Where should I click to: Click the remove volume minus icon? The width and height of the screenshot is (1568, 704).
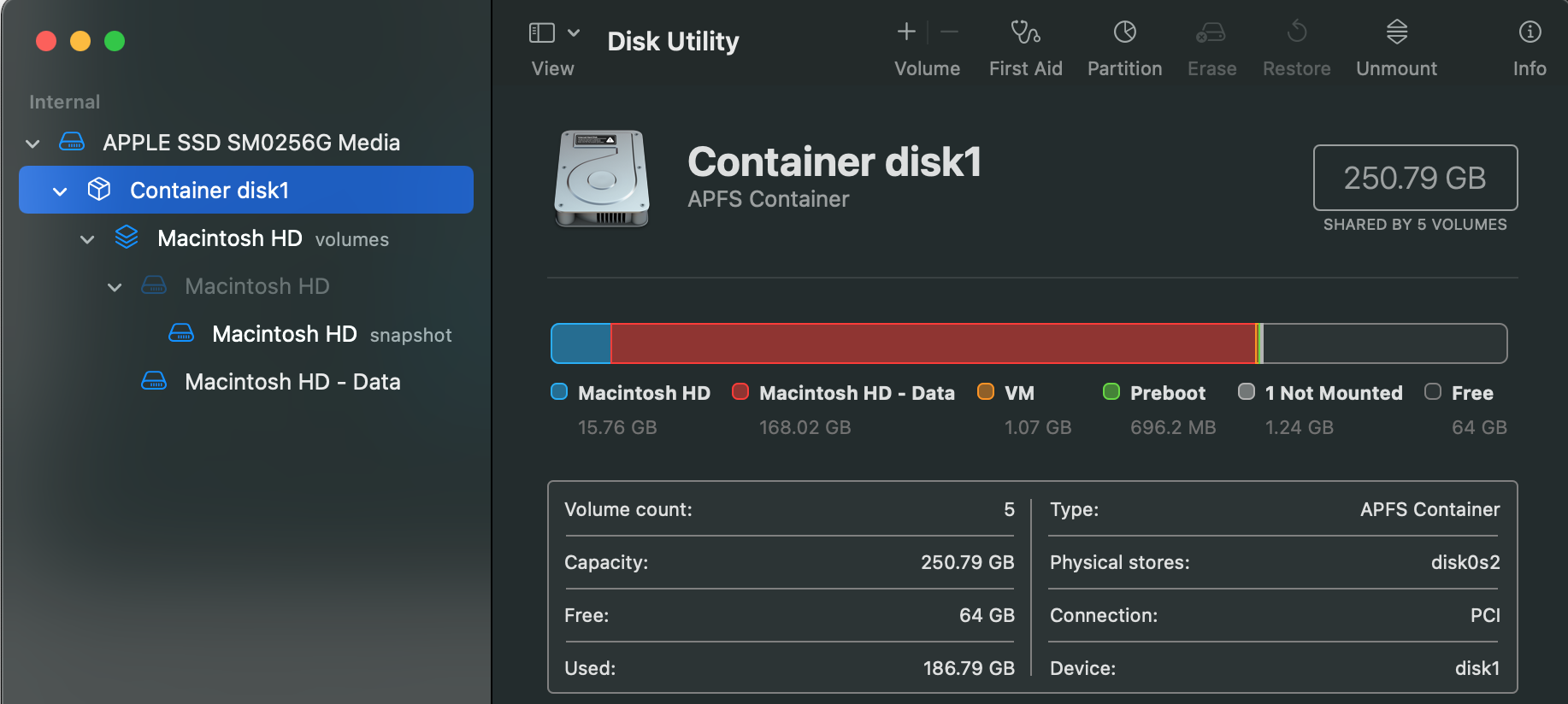point(949,32)
